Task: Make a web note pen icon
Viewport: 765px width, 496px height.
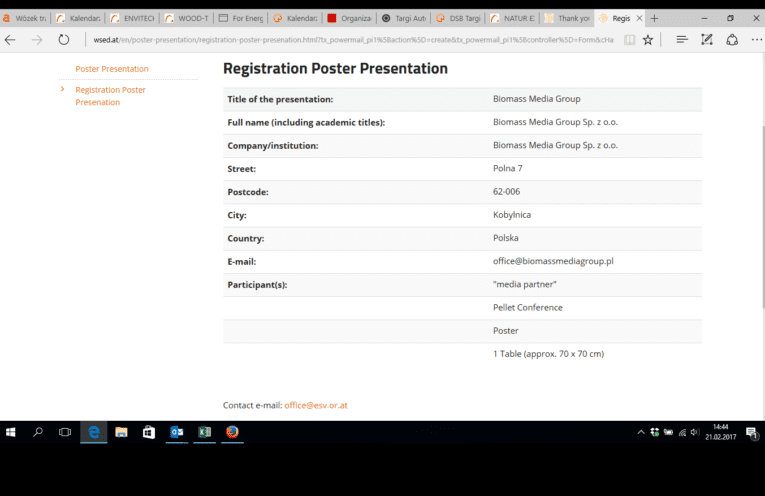Action: [707, 40]
